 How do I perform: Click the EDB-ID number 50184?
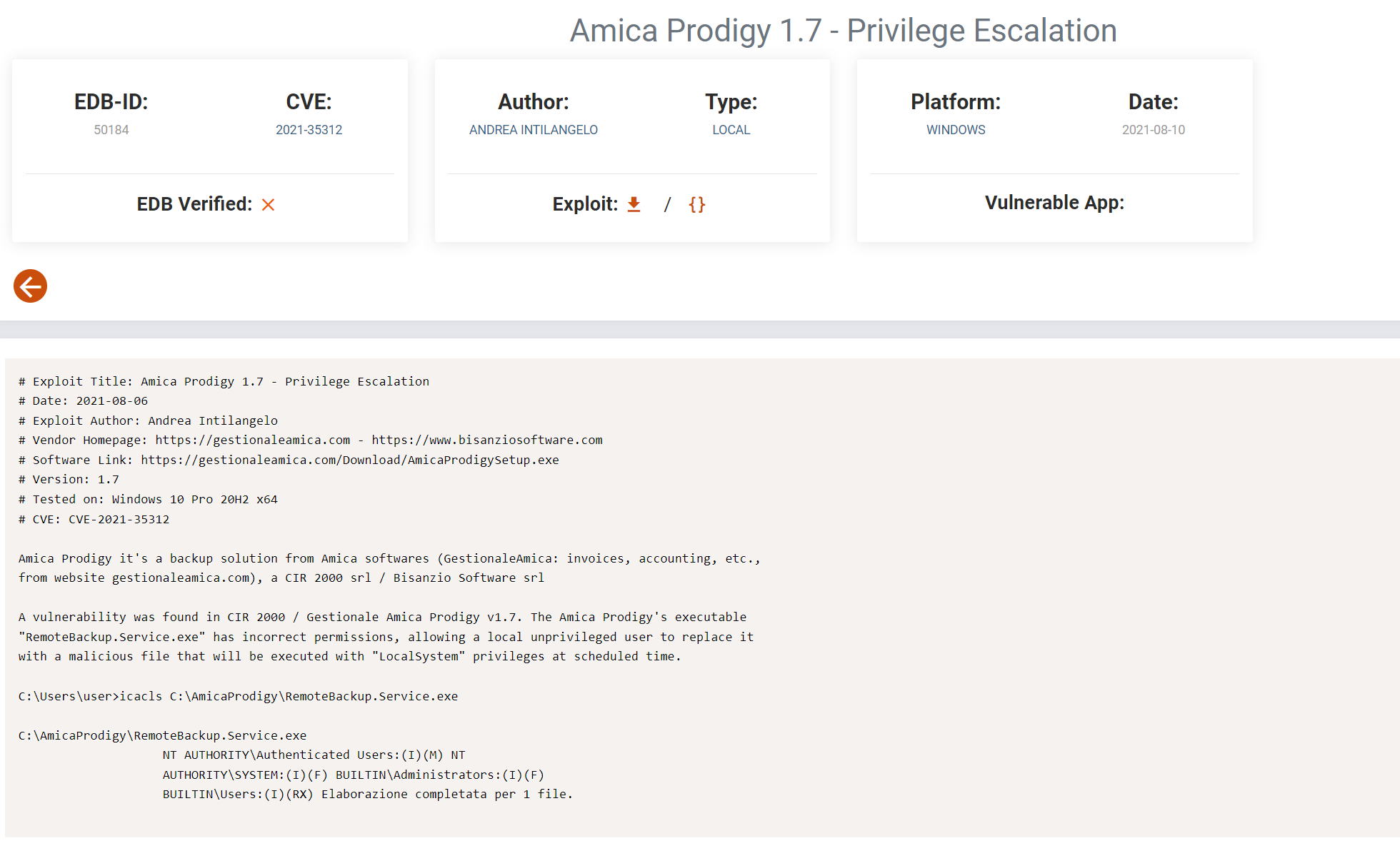pyautogui.click(x=111, y=130)
